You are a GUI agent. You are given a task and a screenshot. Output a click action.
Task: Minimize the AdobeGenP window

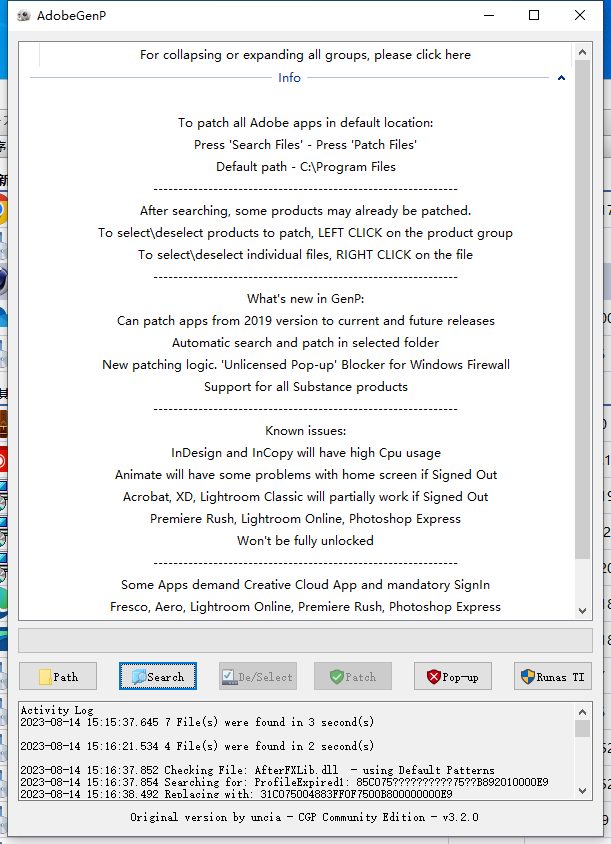pos(488,15)
